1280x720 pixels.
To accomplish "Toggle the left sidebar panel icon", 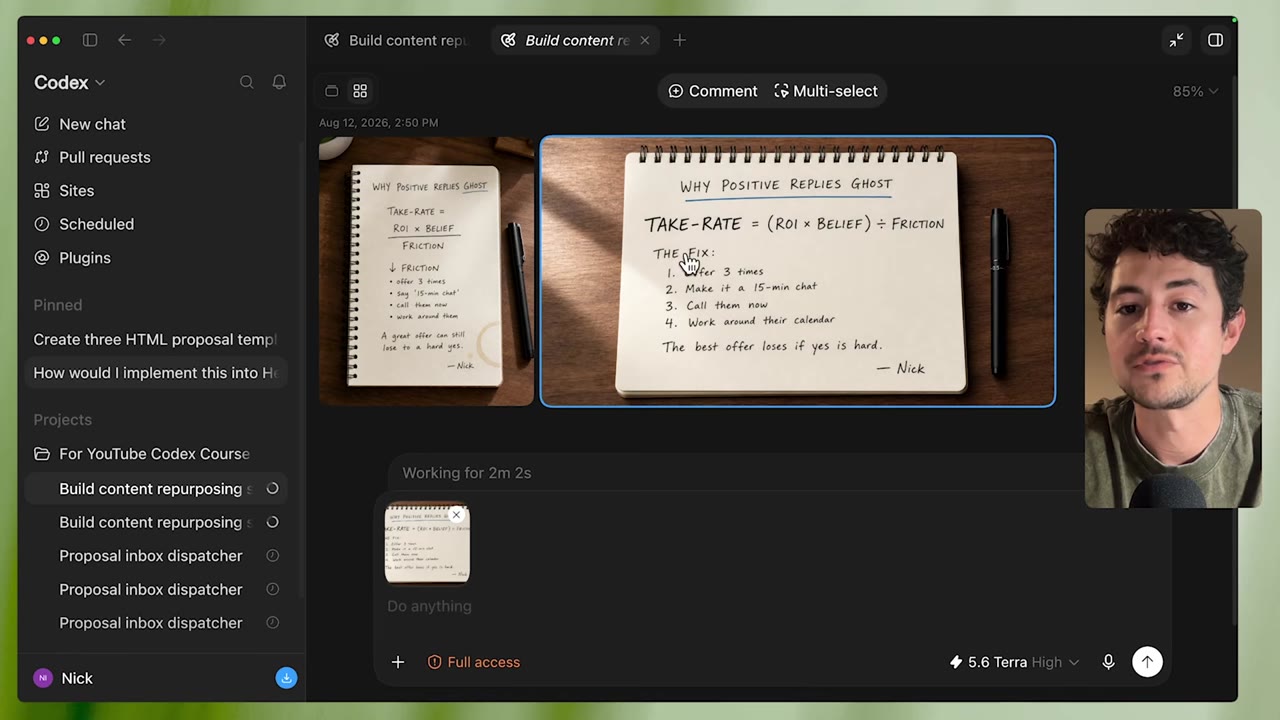I will pyautogui.click(x=90, y=40).
